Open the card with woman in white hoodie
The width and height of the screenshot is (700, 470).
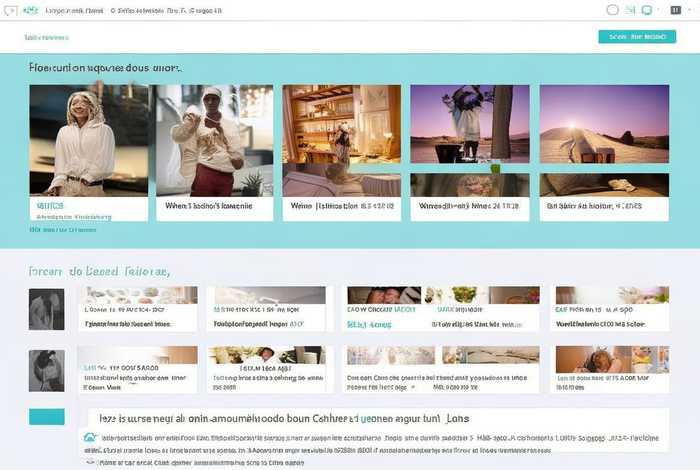point(89,150)
